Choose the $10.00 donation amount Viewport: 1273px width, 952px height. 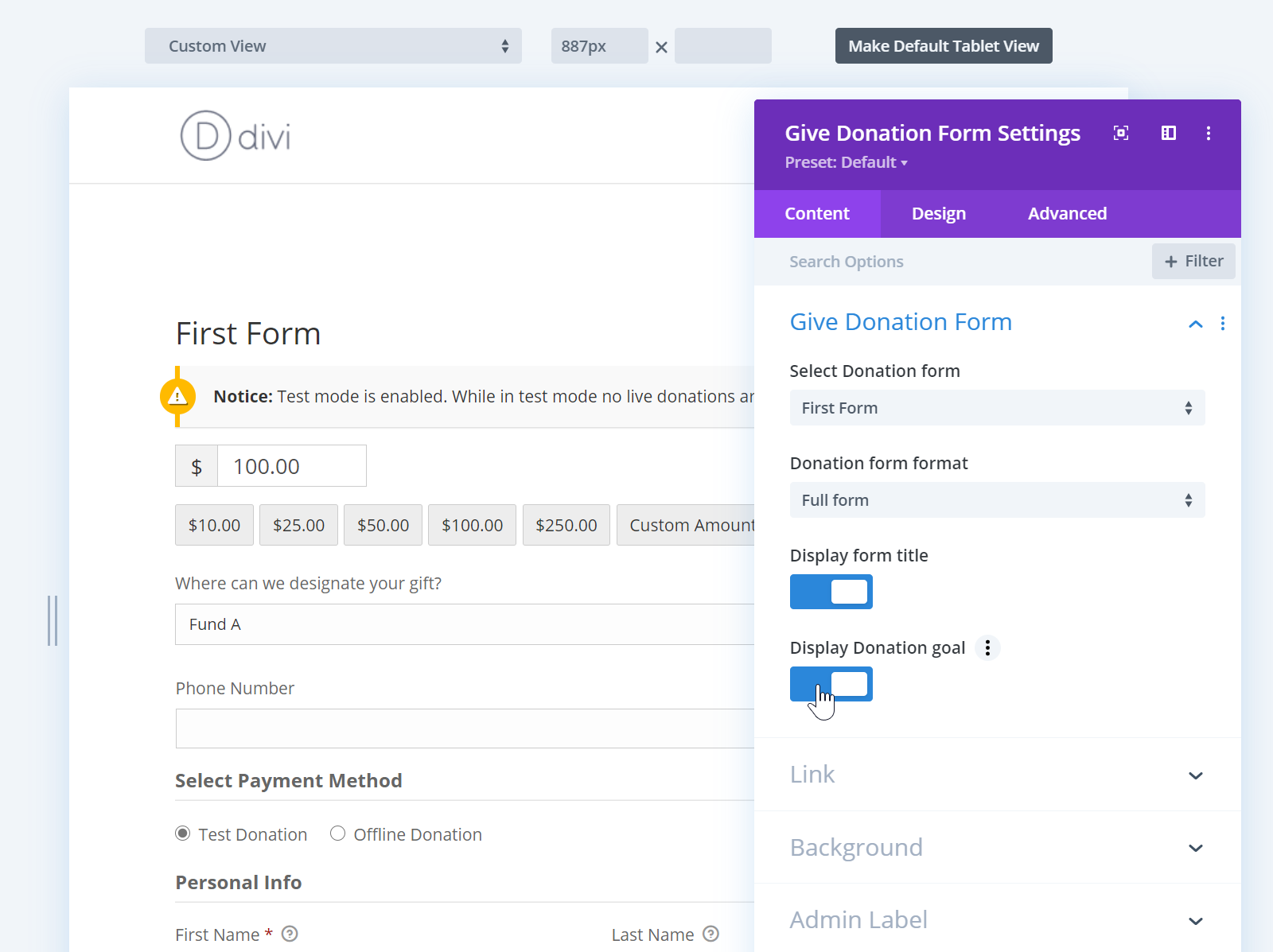pyautogui.click(x=214, y=525)
